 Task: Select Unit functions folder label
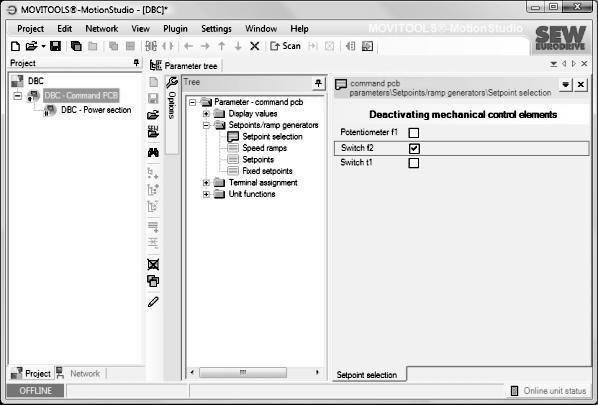coord(252,194)
